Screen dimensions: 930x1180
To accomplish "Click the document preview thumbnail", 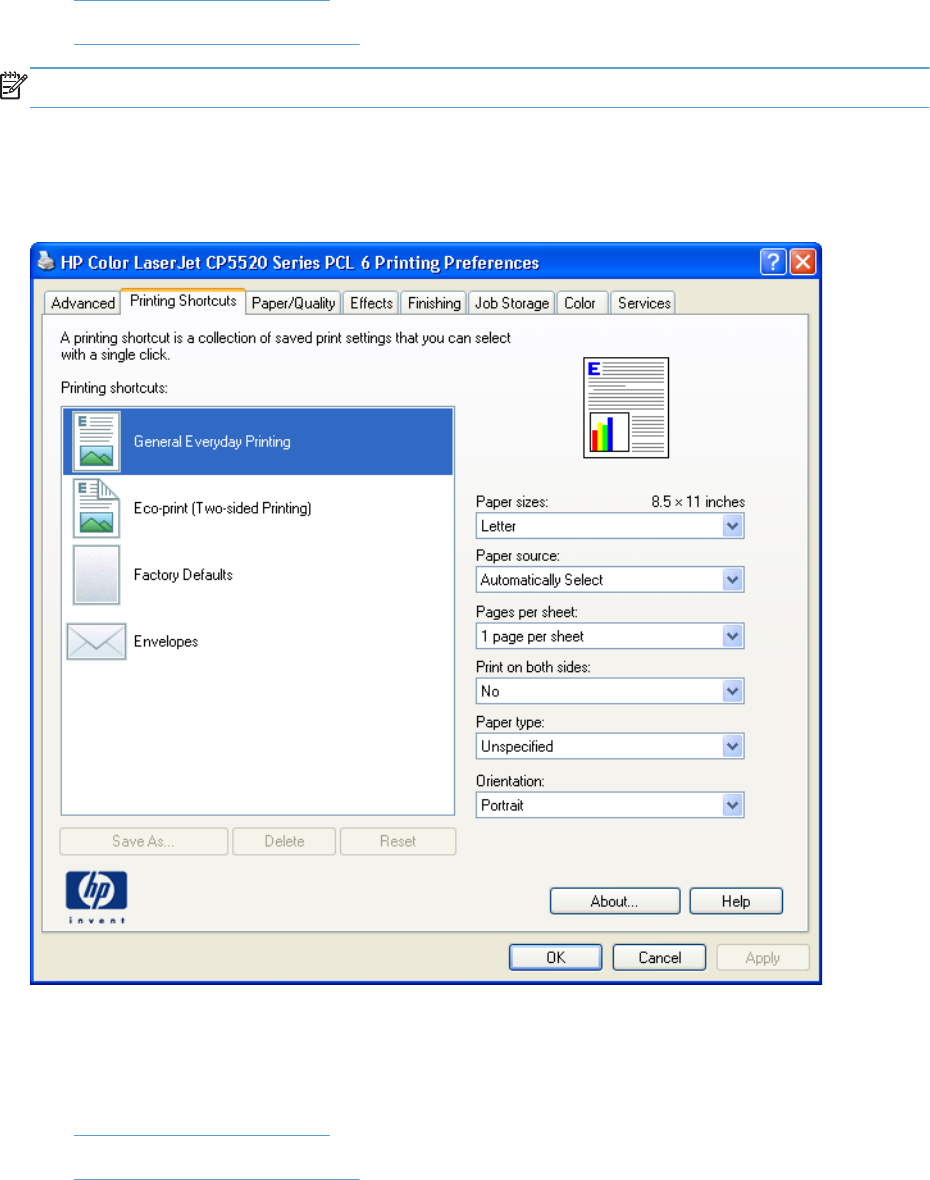I will tap(626, 407).
